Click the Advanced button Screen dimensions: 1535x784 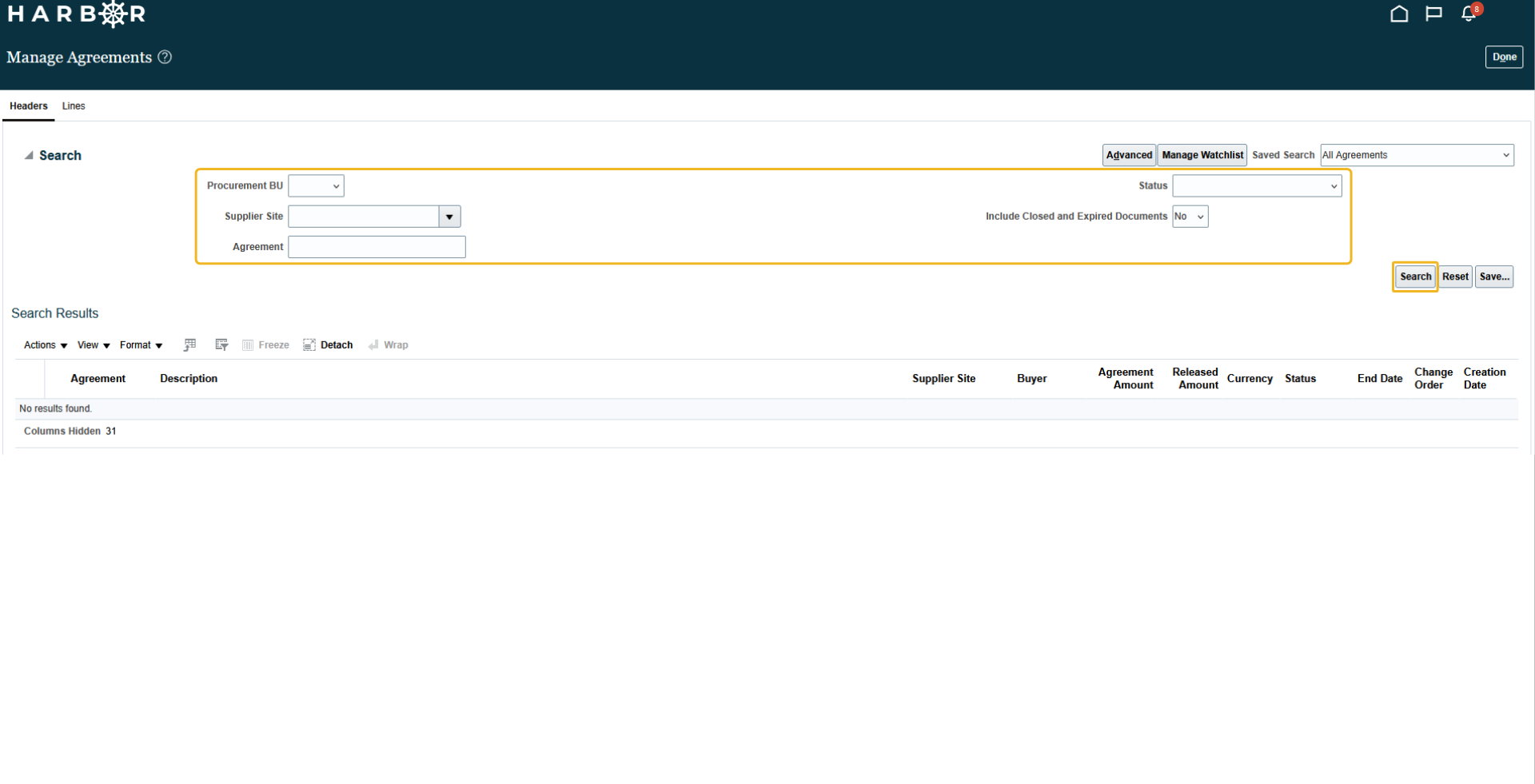coord(1129,155)
